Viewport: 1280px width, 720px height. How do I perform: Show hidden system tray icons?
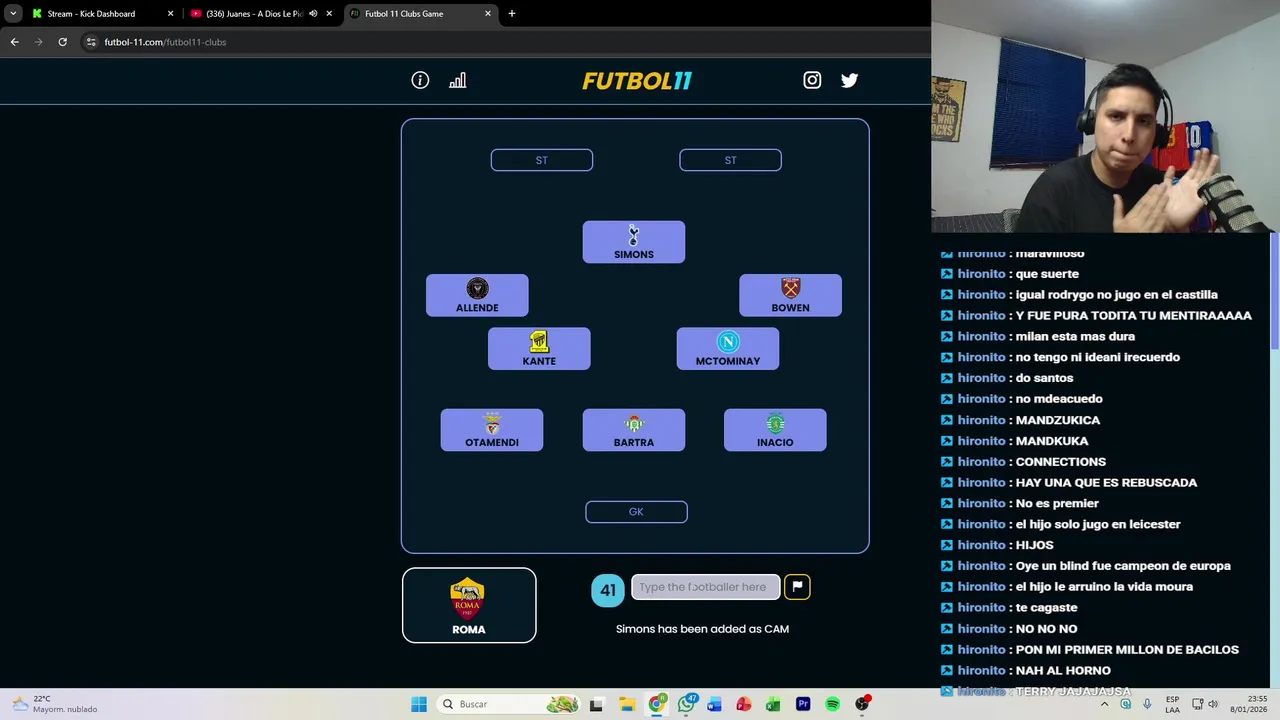(1104, 704)
